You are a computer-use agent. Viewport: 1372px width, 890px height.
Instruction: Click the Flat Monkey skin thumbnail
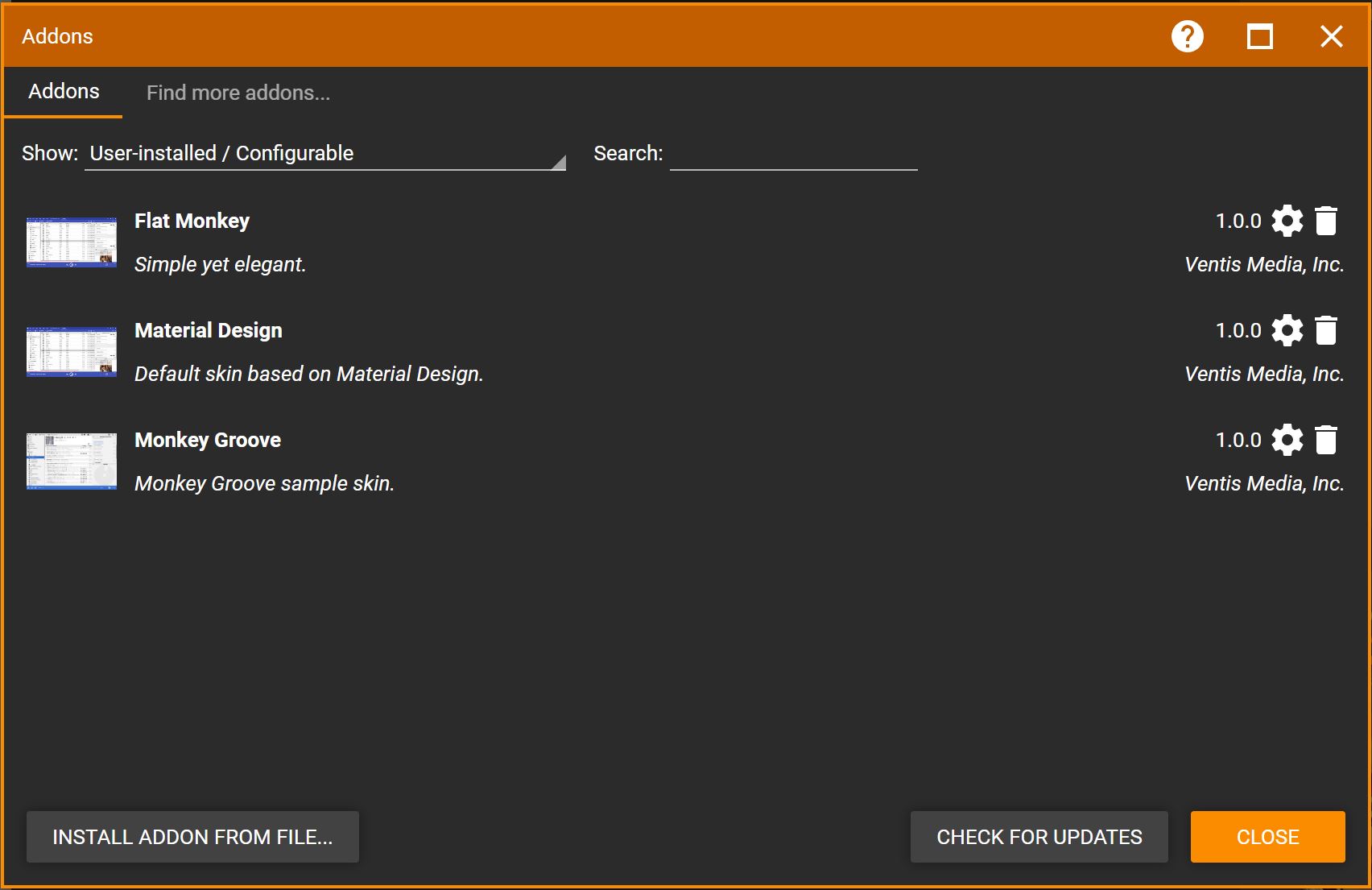pos(72,242)
